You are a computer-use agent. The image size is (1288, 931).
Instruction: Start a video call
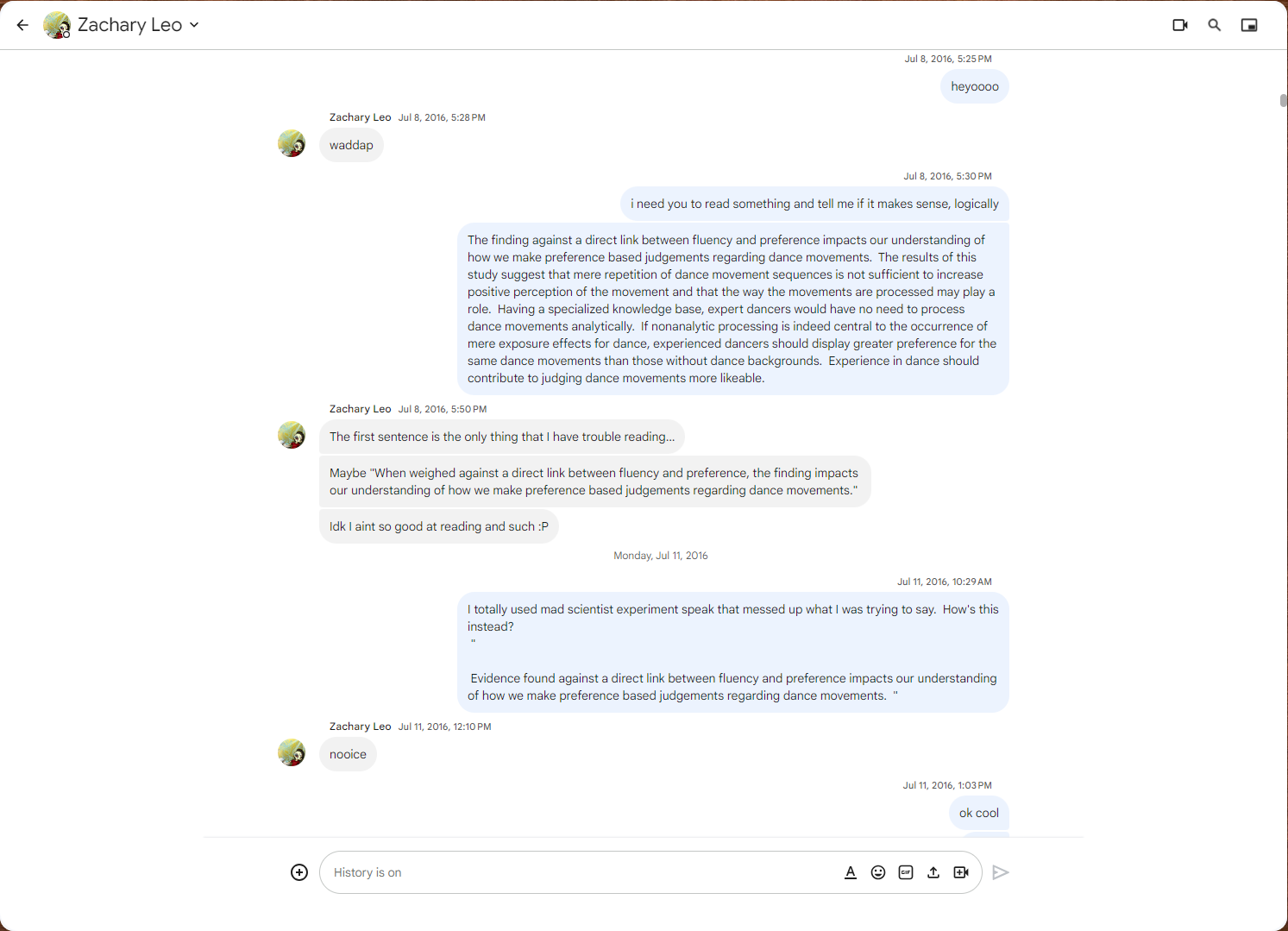click(1180, 25)
